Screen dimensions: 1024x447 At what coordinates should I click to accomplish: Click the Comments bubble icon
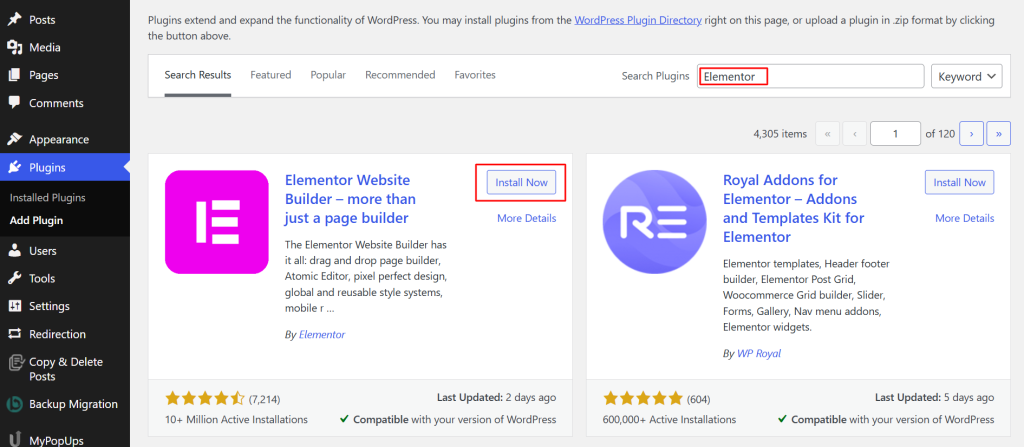point(14,103)
